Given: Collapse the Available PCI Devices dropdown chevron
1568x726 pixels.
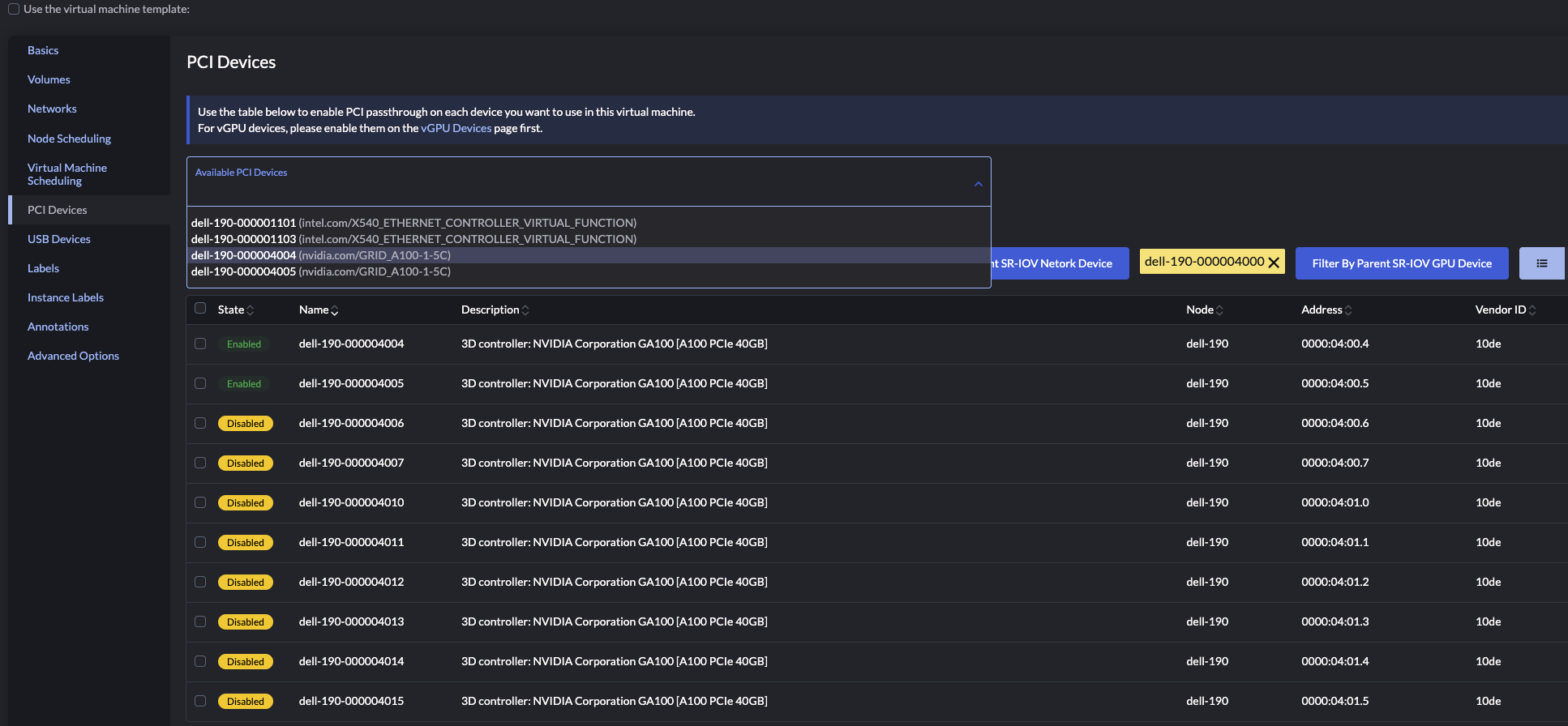Looking at the screenshot, I should click(978, 184).
